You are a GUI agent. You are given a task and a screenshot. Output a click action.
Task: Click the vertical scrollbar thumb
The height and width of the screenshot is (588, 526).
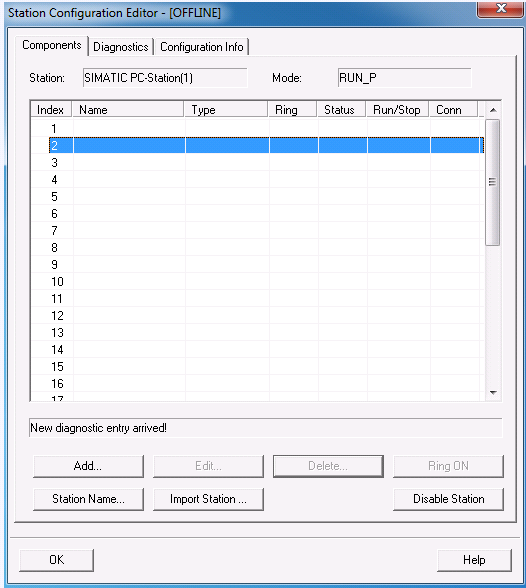(x=492, y=182)
